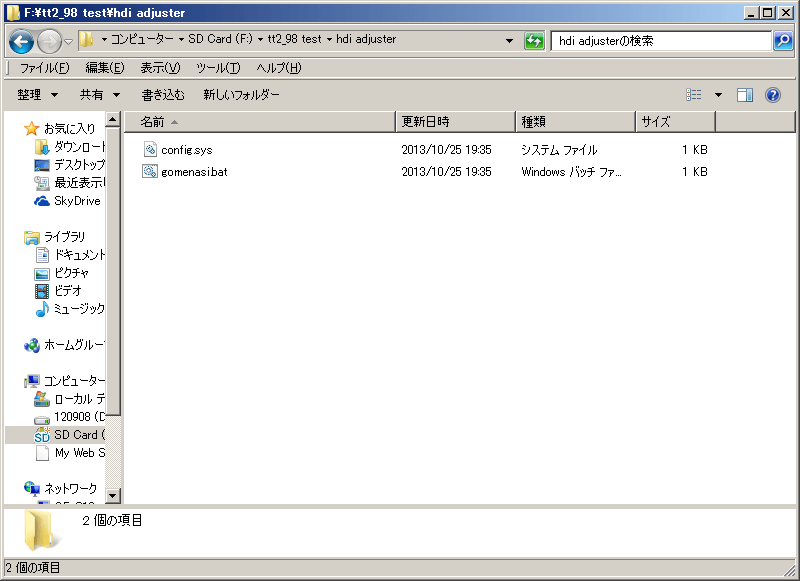Open the 表示(V) menu

tap(160, 68)
